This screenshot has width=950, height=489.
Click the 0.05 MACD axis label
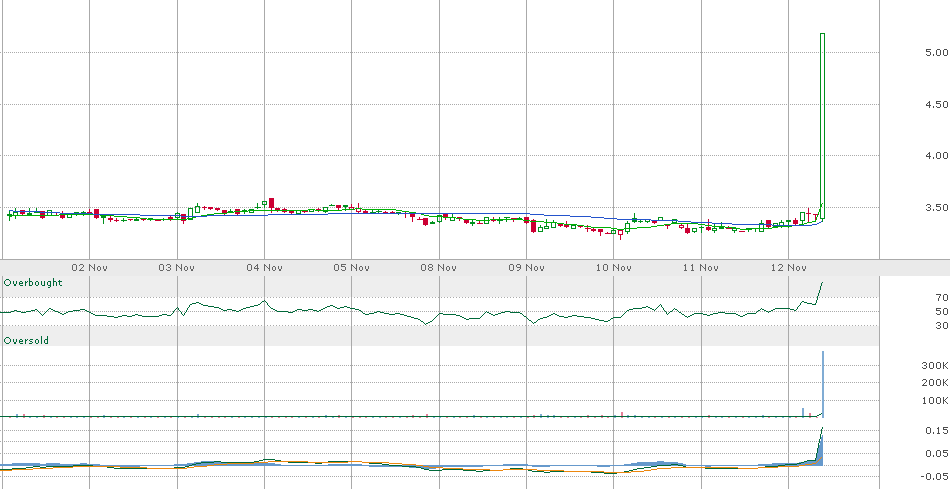tap(937, 453)
